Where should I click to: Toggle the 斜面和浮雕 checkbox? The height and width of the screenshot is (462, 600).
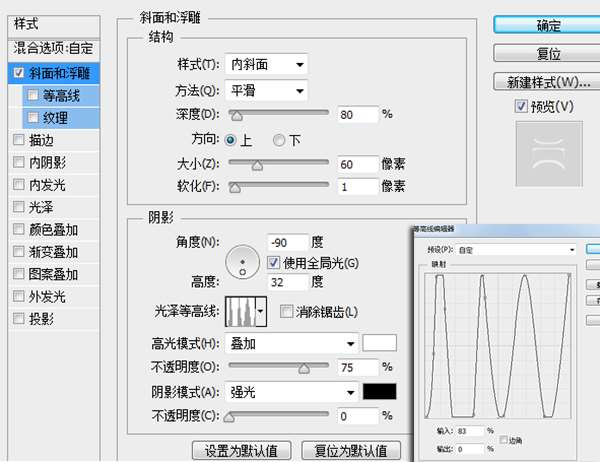coord(20,73)
